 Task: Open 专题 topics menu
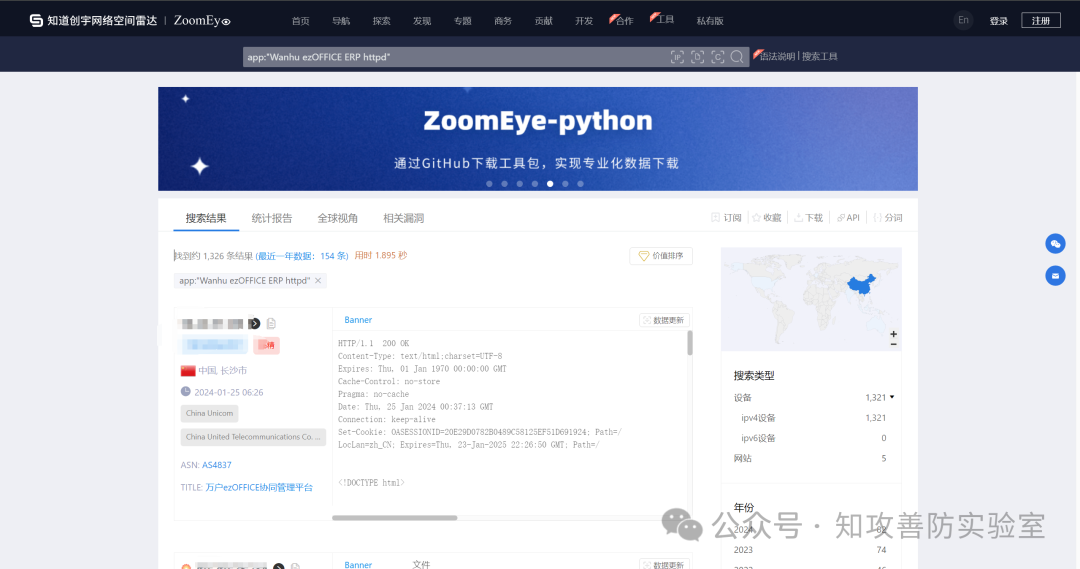[x=463, y=21]
